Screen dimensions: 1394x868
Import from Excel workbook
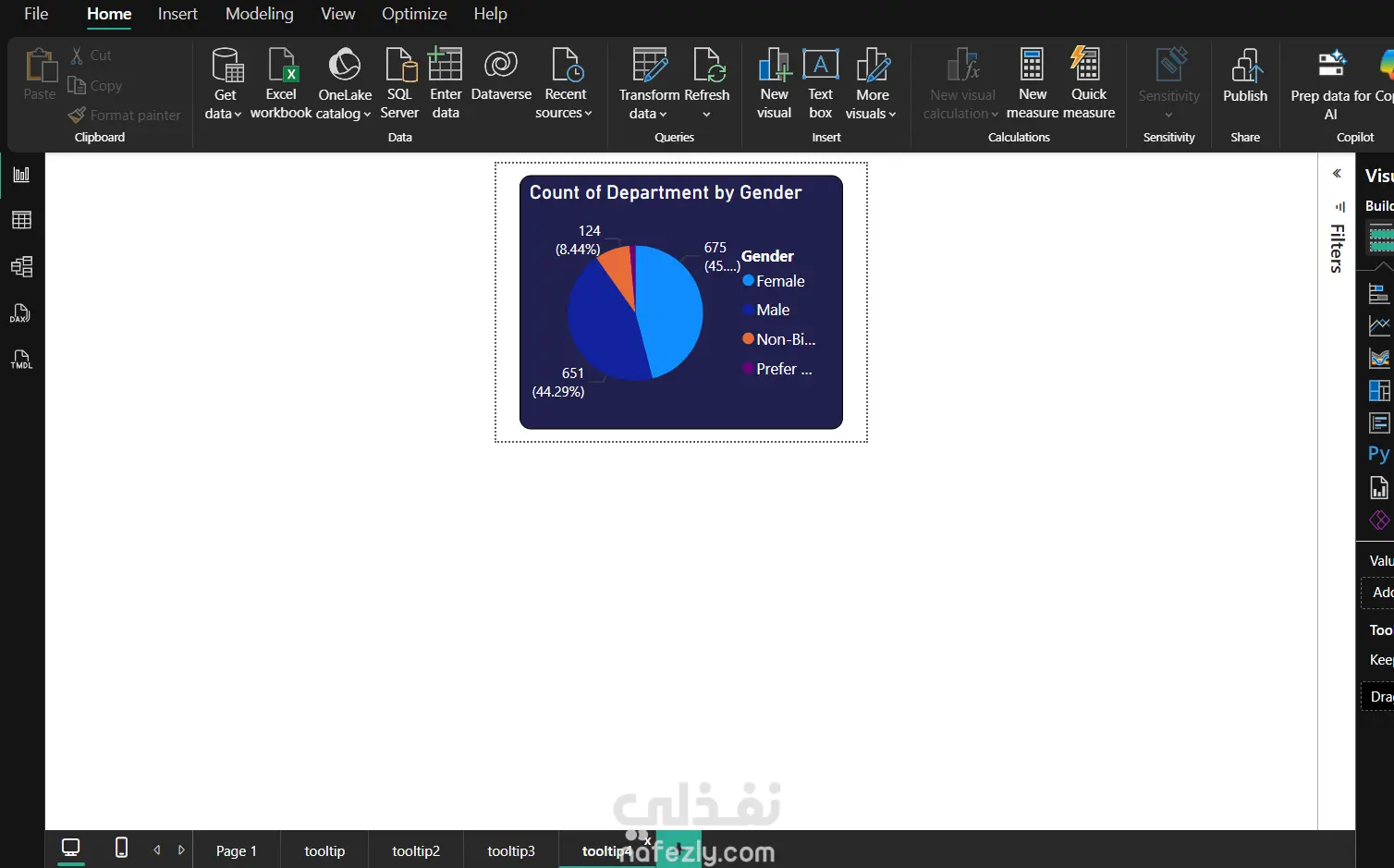[281, 84]
